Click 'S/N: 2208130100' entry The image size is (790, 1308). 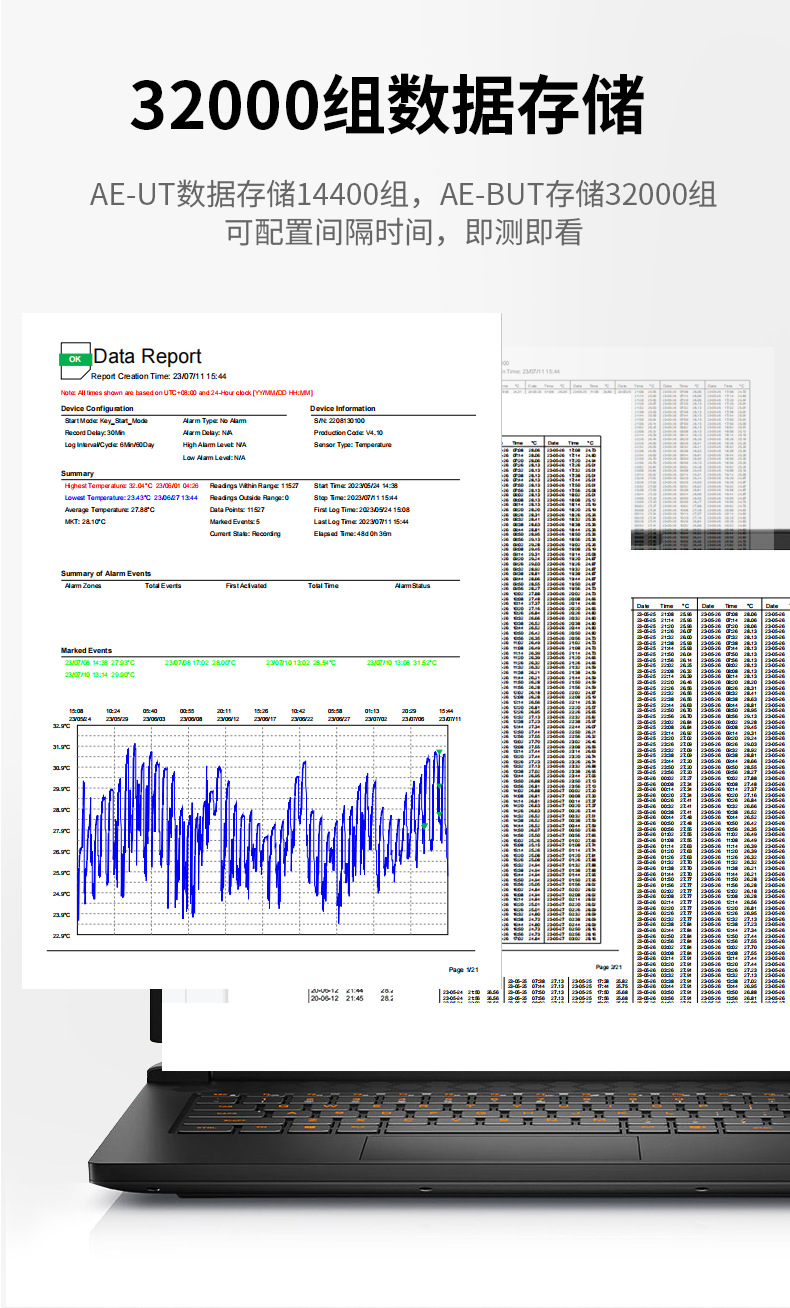coord(340,421)
